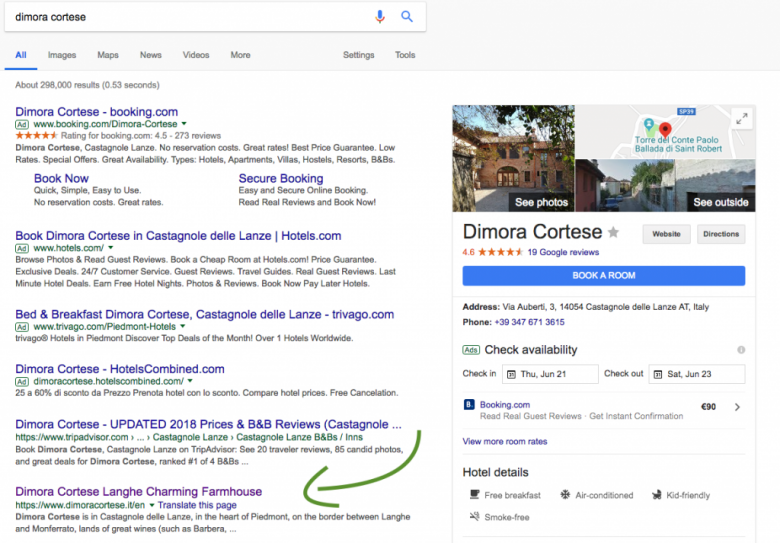Image resolution: width=780 pixels, height=543 pixels.
Task: Expand Booking.com rate with the chevron arrow
Action: pyautogui.click(x=737, y=407)
